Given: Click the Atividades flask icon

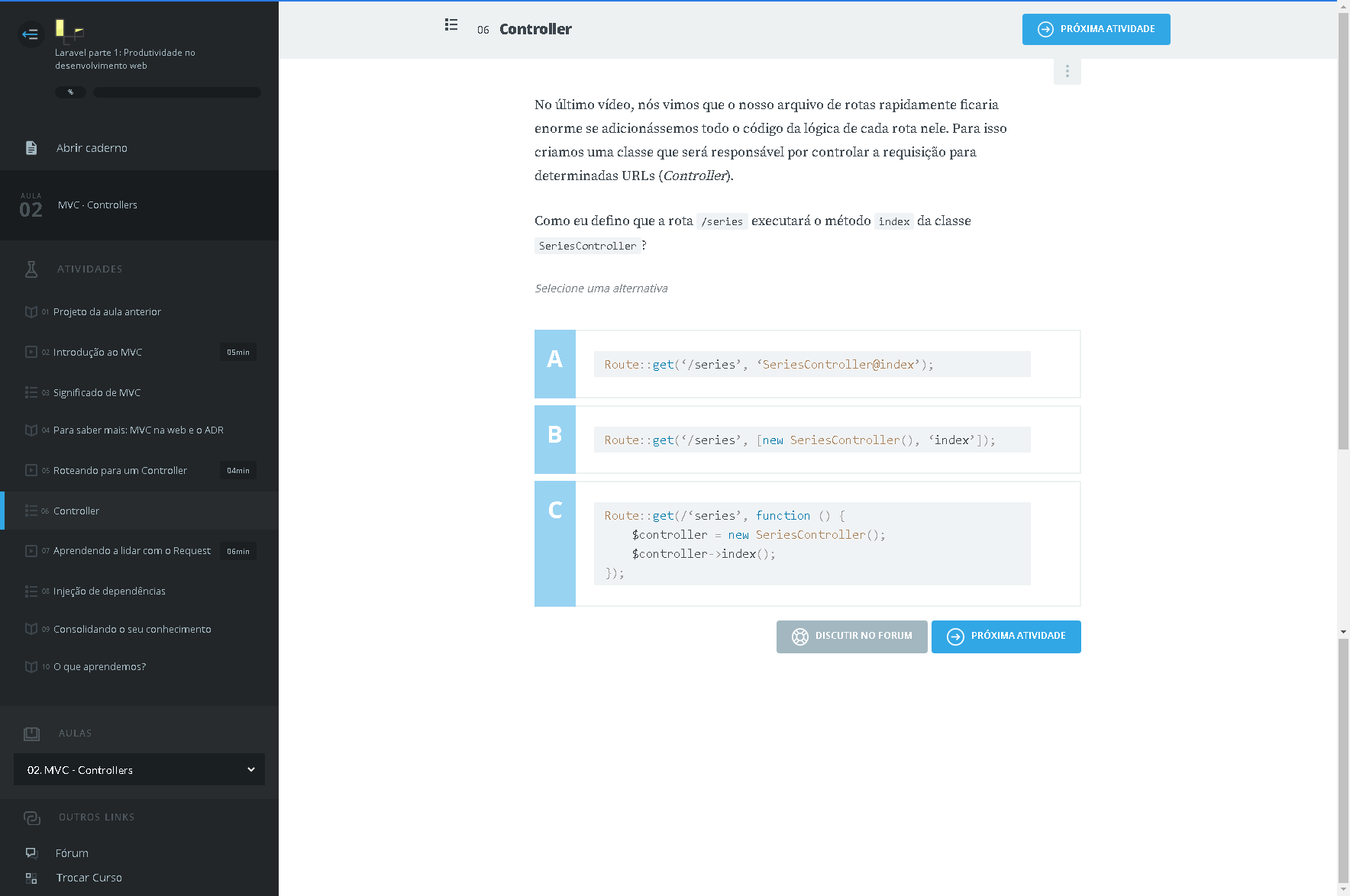Looking at the screenshot, I should pyautogui.click(x=31, y=269).
